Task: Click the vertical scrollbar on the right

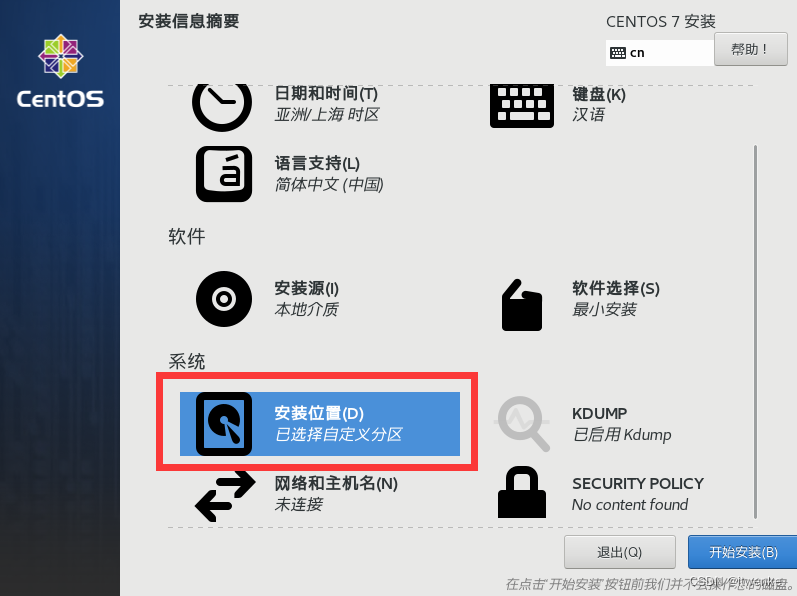Action: [755, 331]
